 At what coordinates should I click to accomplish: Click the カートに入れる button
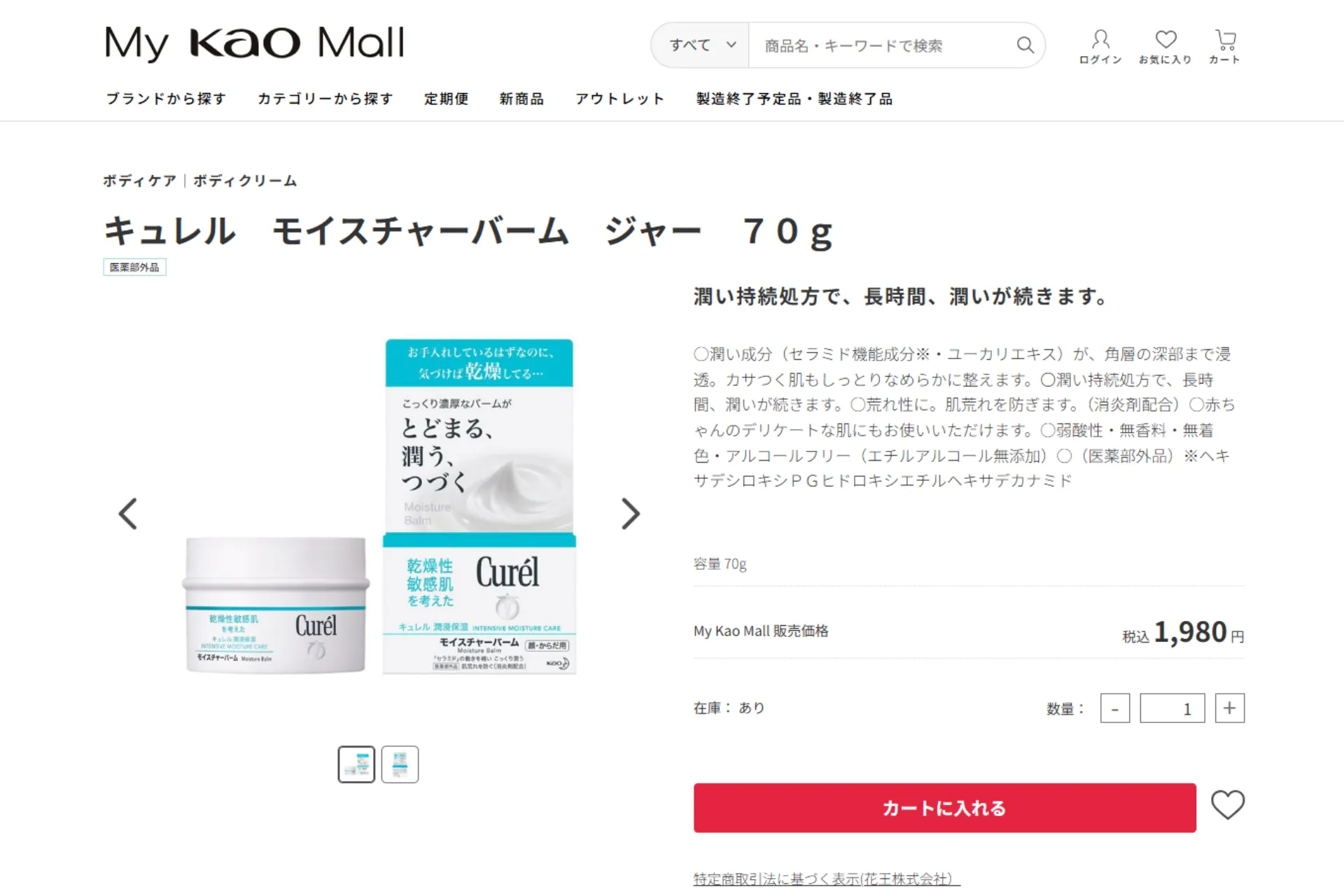pyautogui.click(x=945, y=808)
